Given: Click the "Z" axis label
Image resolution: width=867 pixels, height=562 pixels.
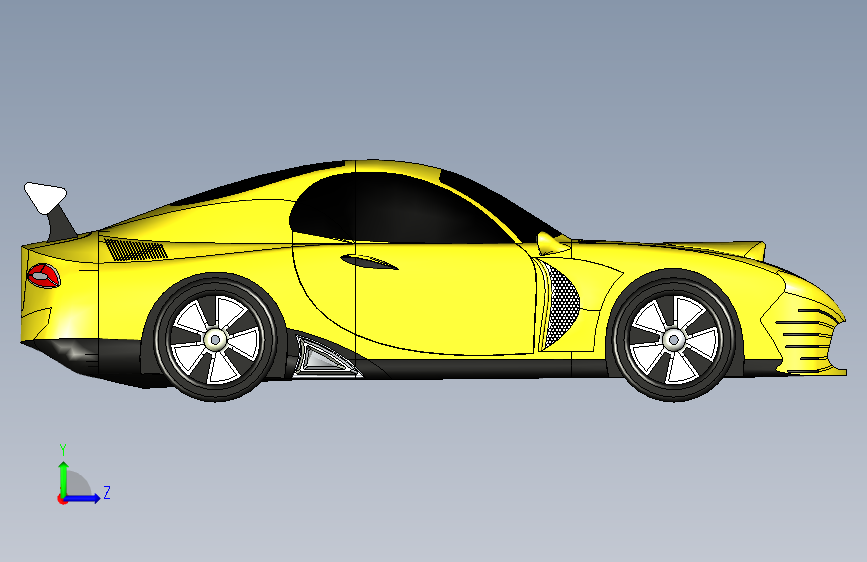Looking at the screenshot, I should coord(107,492).
